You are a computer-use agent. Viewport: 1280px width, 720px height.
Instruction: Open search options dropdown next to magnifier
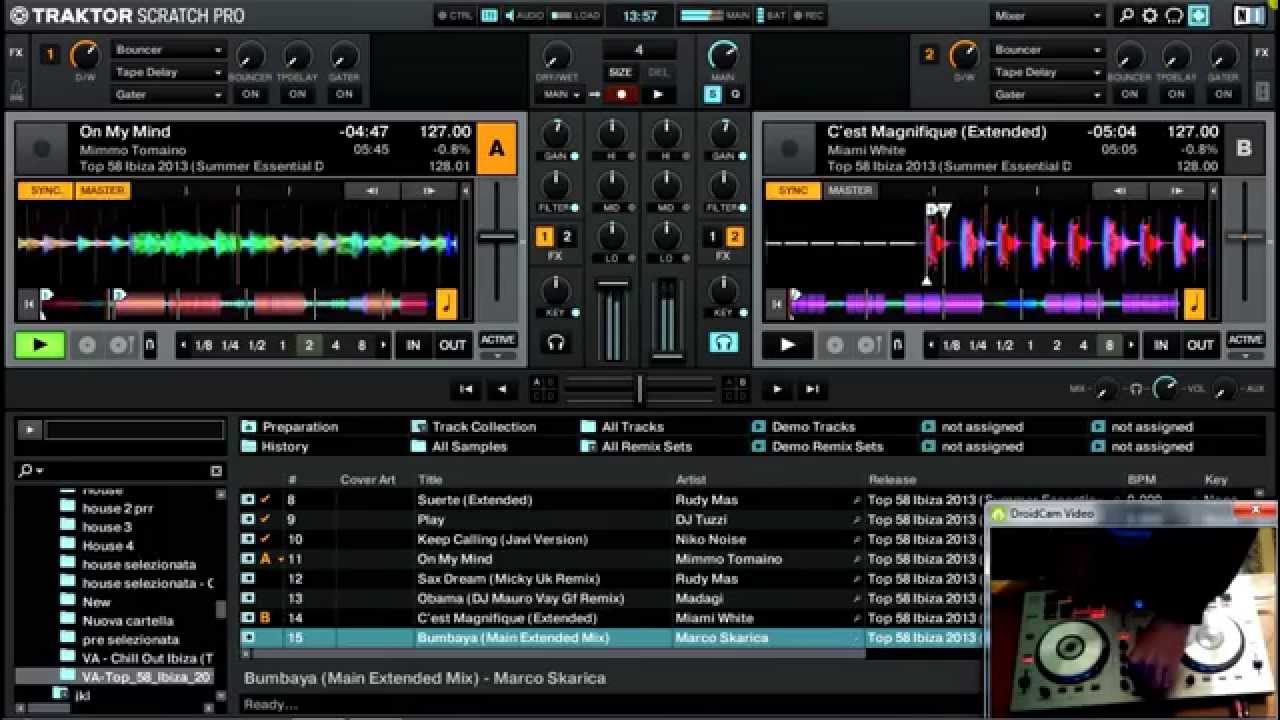[40, 470]
